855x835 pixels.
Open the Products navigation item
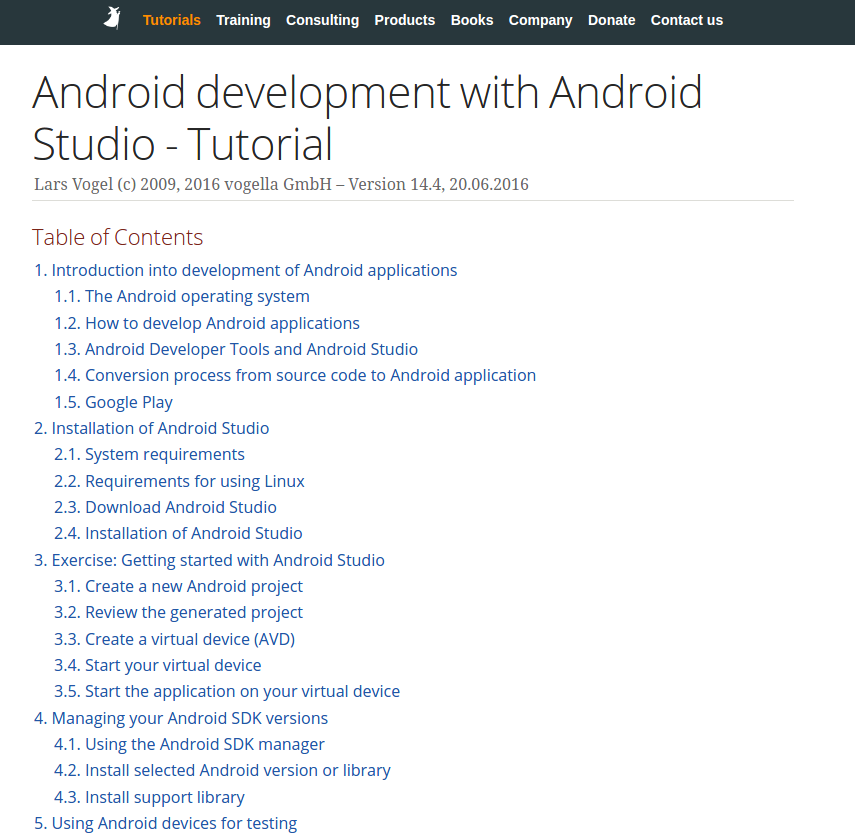[x=404, y=20]
